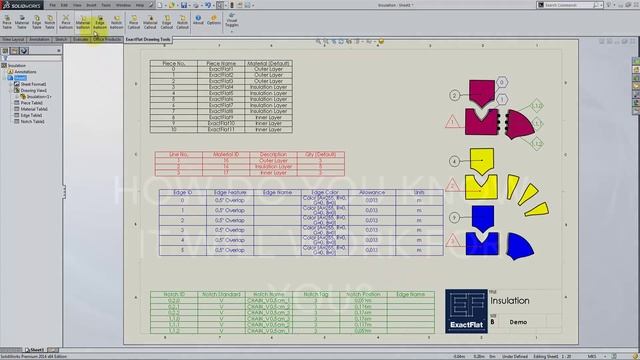Open ExactFlat Options

[x=213, y=20]
